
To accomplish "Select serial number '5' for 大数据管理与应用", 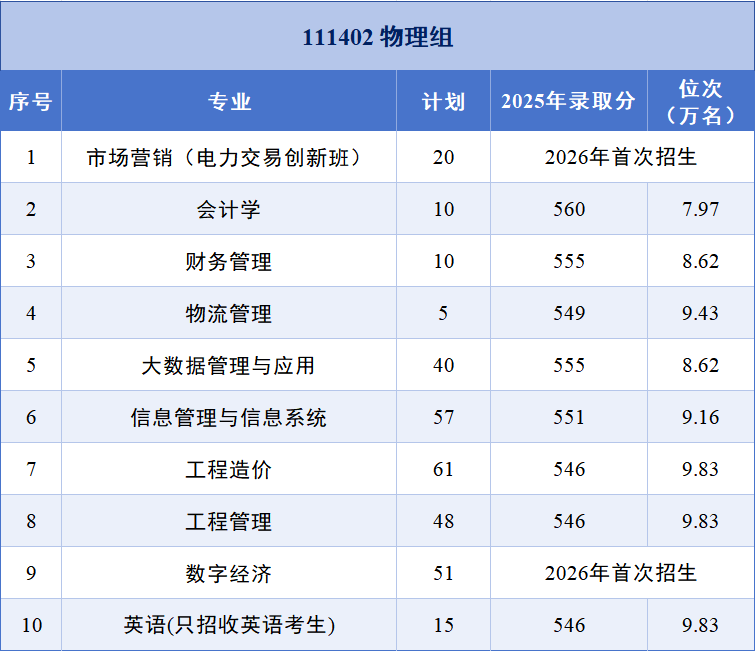I will (31, 365).
